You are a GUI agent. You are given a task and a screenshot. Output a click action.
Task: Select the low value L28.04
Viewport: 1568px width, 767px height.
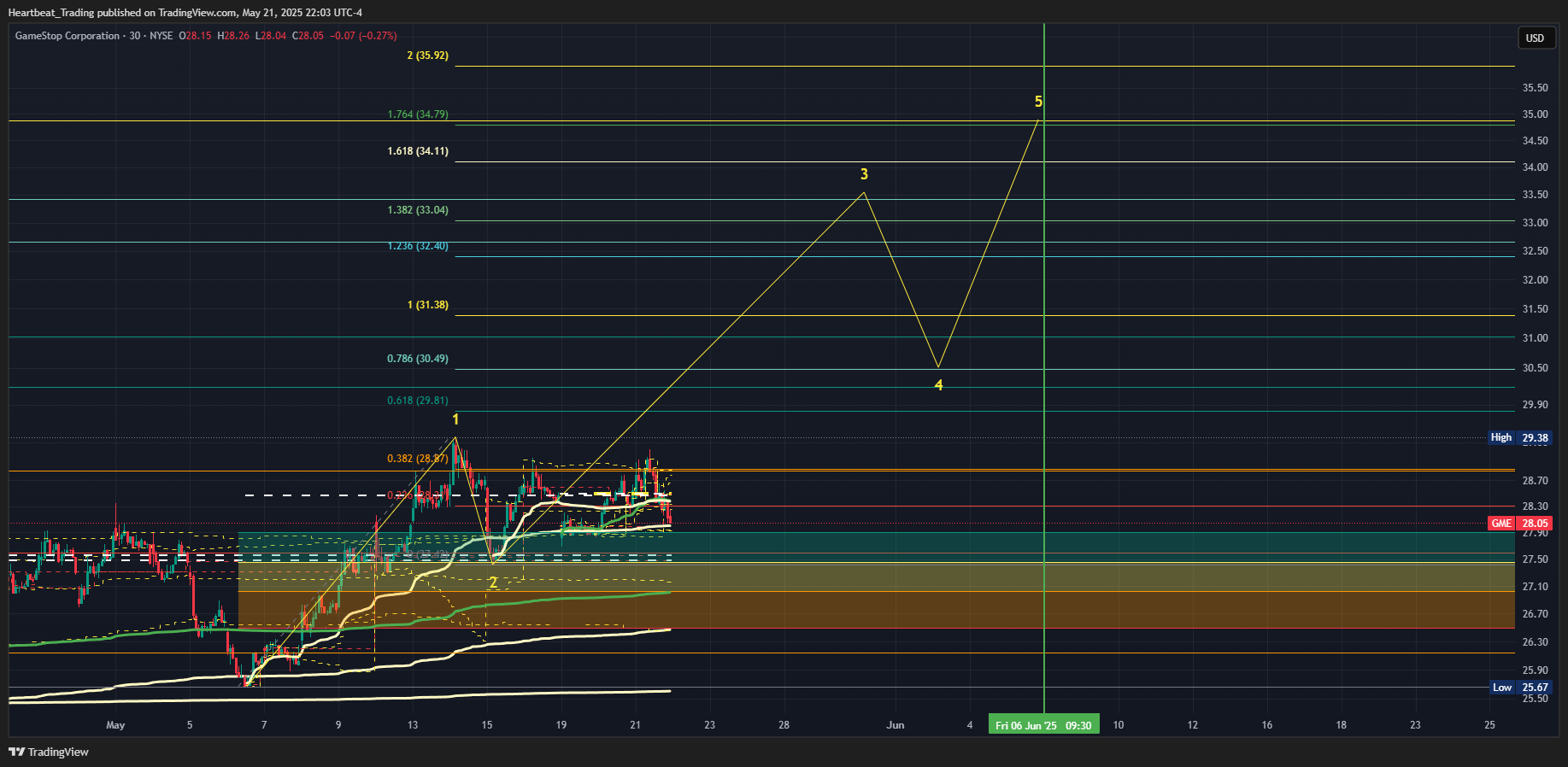click(271, 36)
